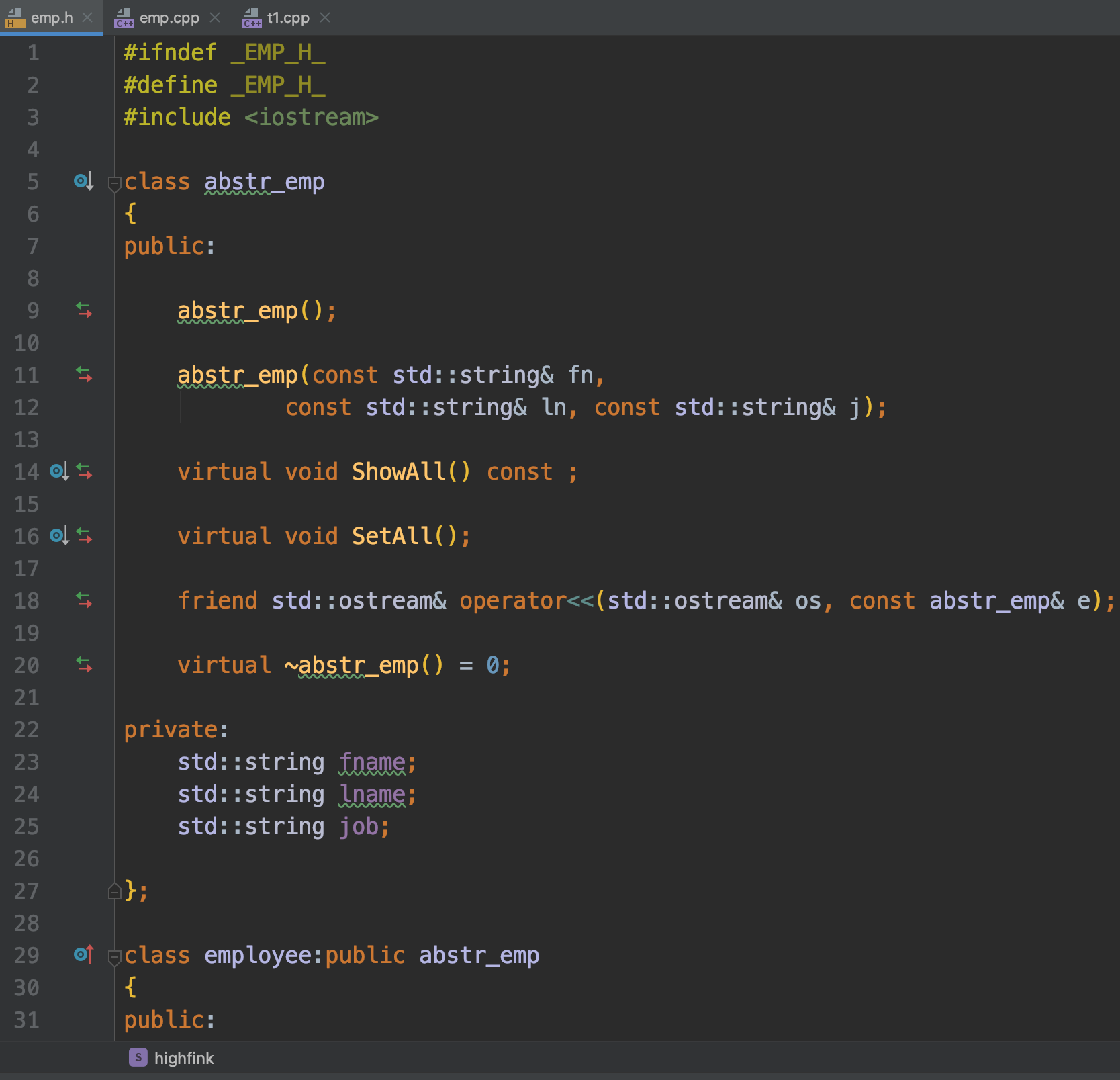
Task: Collapse the employee class with its fold arrow
Action: (x=113, y=956)
